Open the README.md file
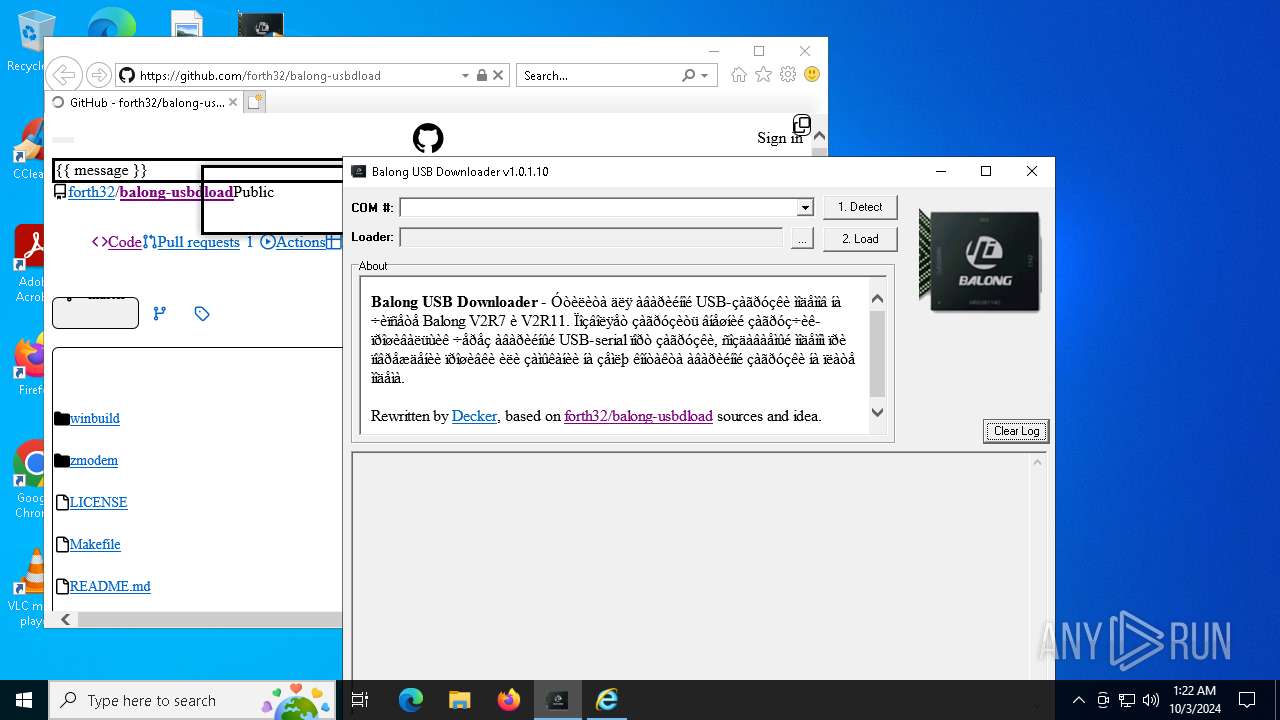This screenshot has height=720, width=1280. pos(110,586)
